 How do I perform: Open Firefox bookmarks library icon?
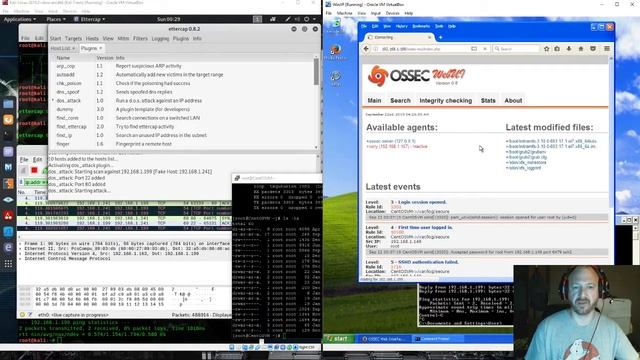tap(557, 49)
